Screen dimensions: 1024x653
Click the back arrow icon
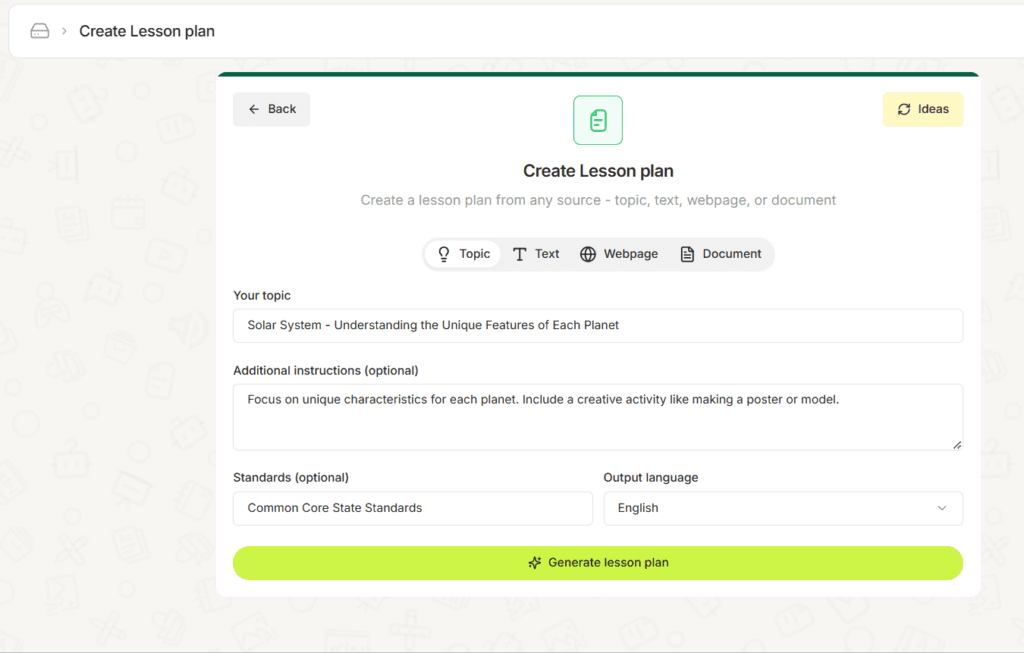[254, 109]
